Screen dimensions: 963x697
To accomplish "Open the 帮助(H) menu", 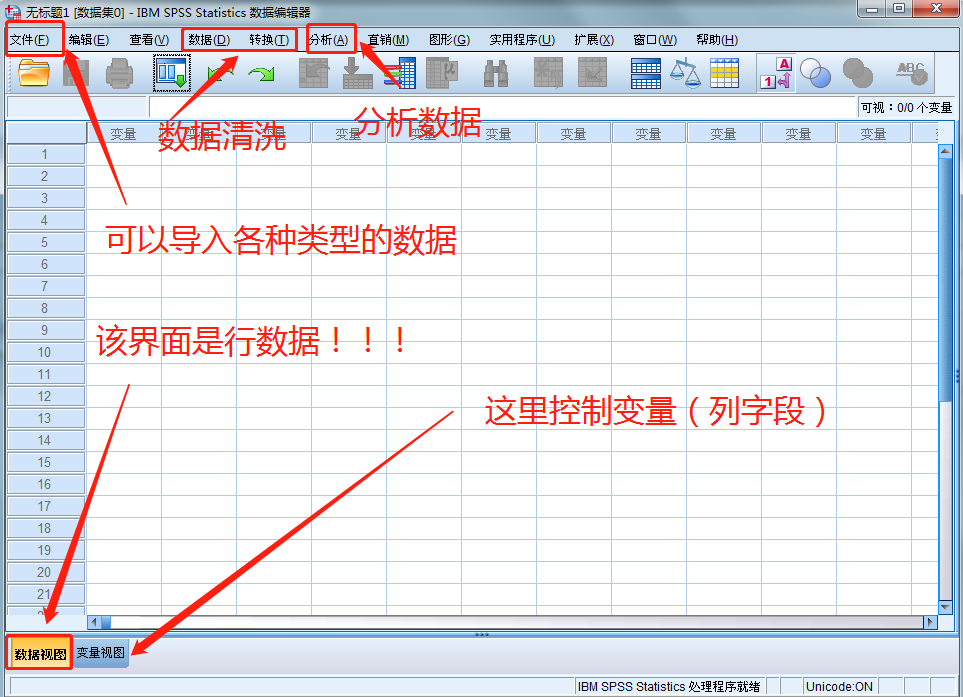I will (x=717, y=40).
